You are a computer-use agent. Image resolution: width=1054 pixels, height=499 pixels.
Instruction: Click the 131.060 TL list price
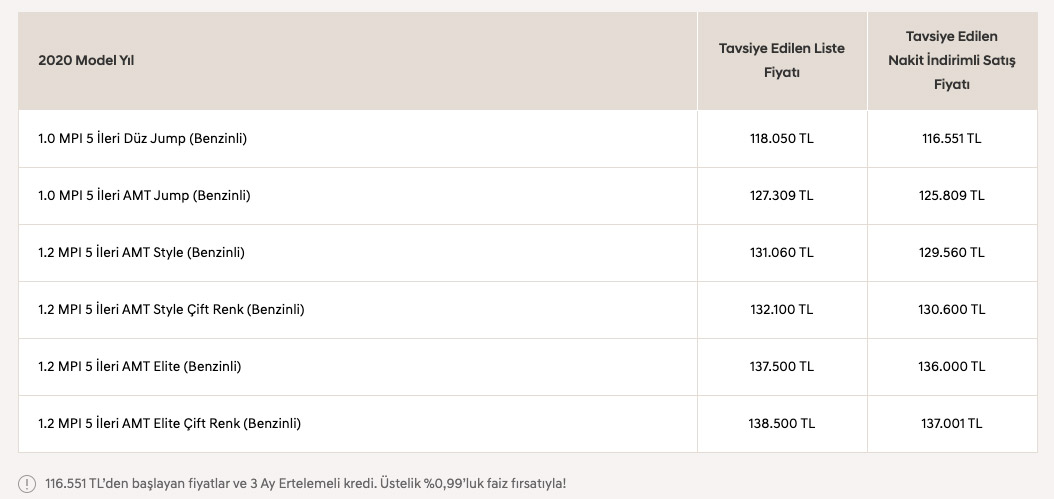tap(781, 253)
